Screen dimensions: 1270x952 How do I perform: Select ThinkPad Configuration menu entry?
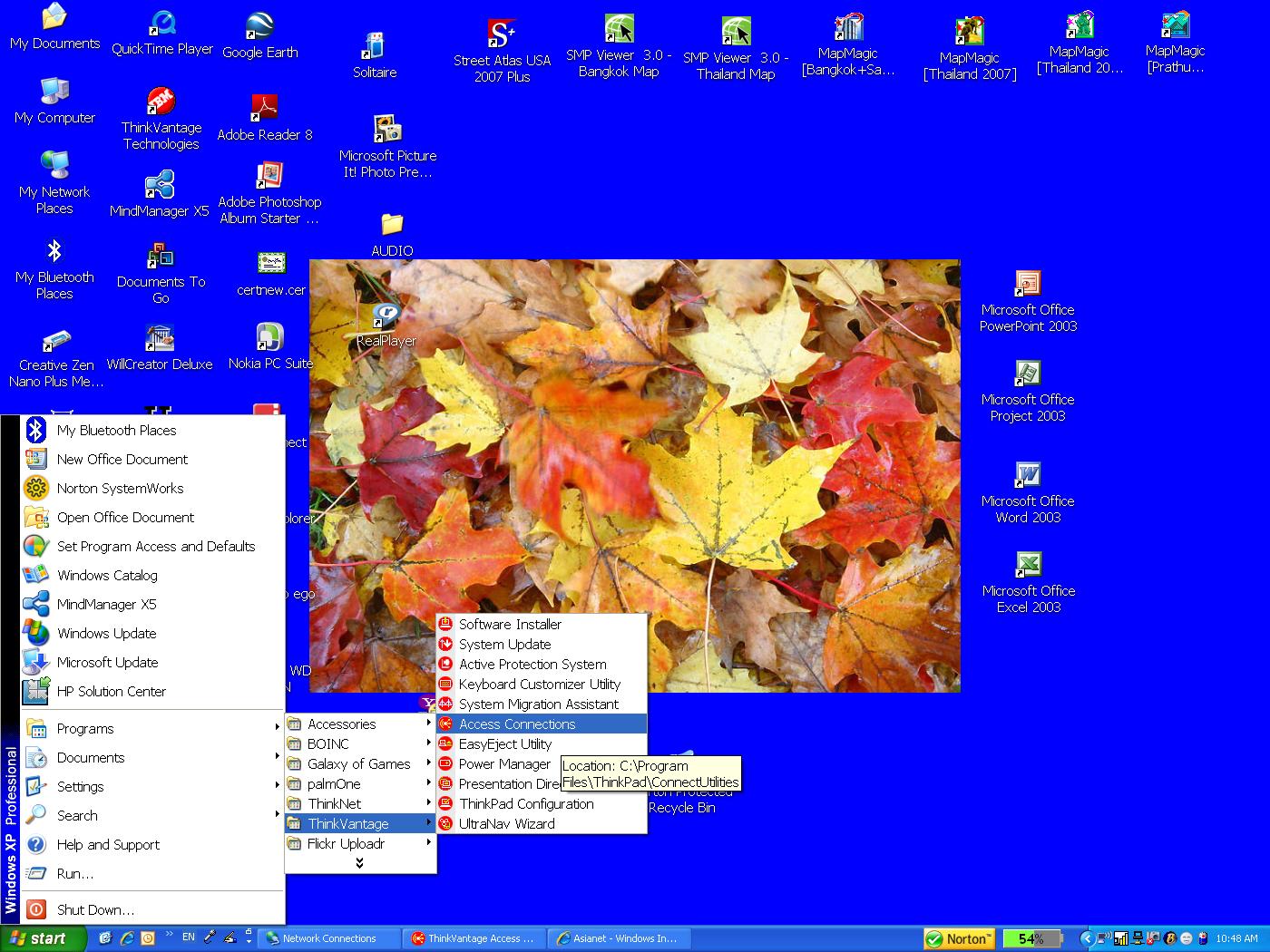542,803
